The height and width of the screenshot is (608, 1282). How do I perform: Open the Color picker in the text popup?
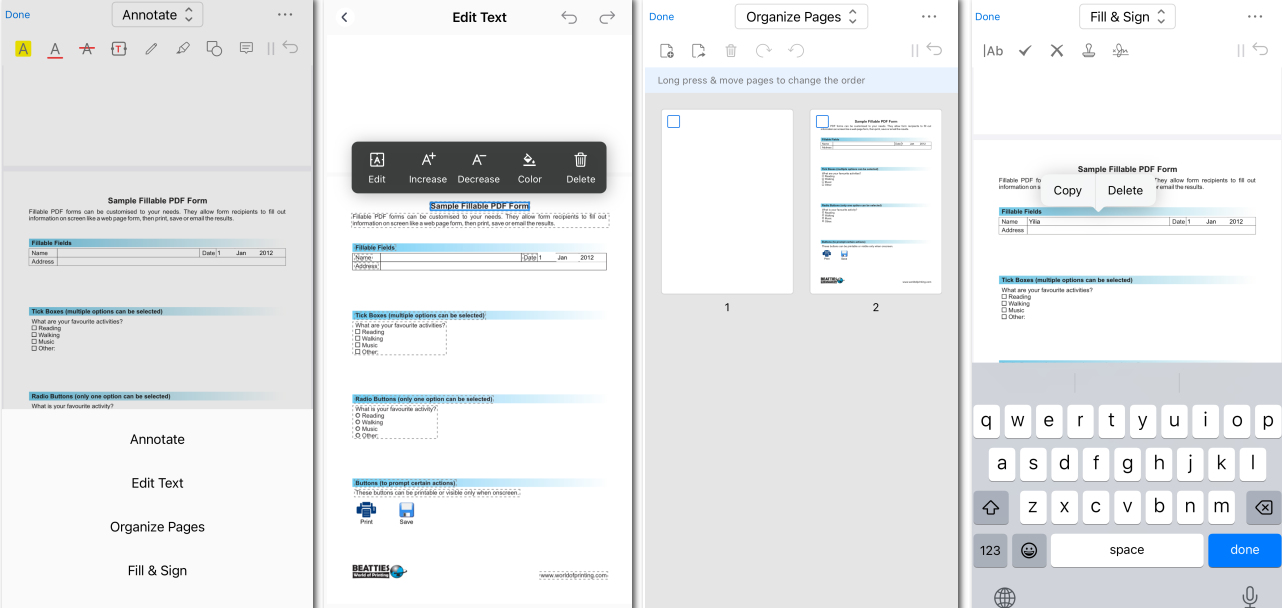[x=529, y=167]
